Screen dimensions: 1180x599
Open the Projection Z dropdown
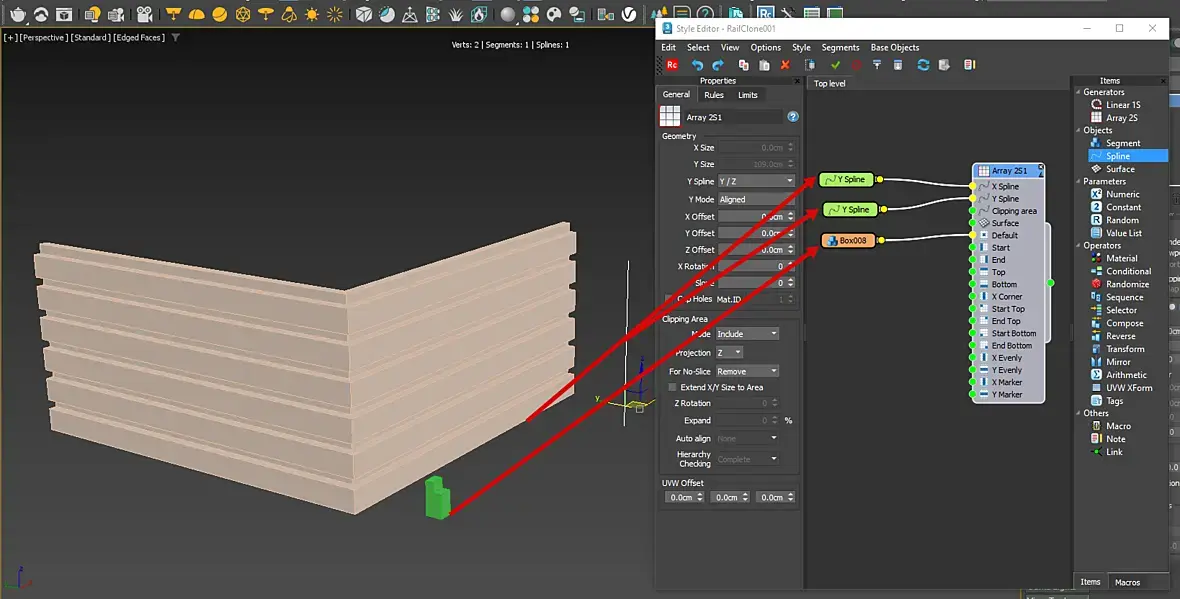pyautogui.click(x=728, y=352)
